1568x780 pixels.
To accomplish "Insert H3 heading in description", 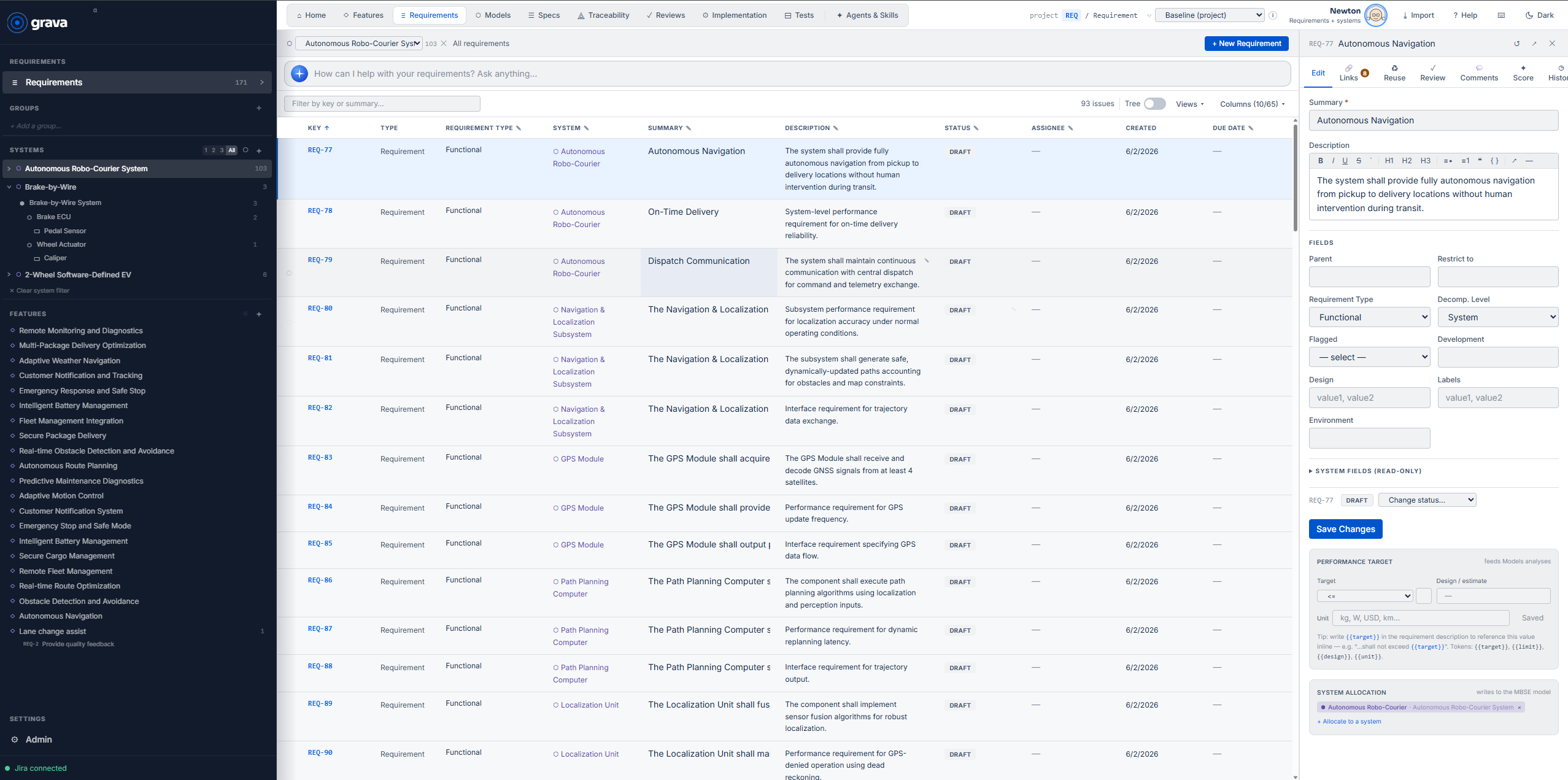I will (x=1426, y=161).
